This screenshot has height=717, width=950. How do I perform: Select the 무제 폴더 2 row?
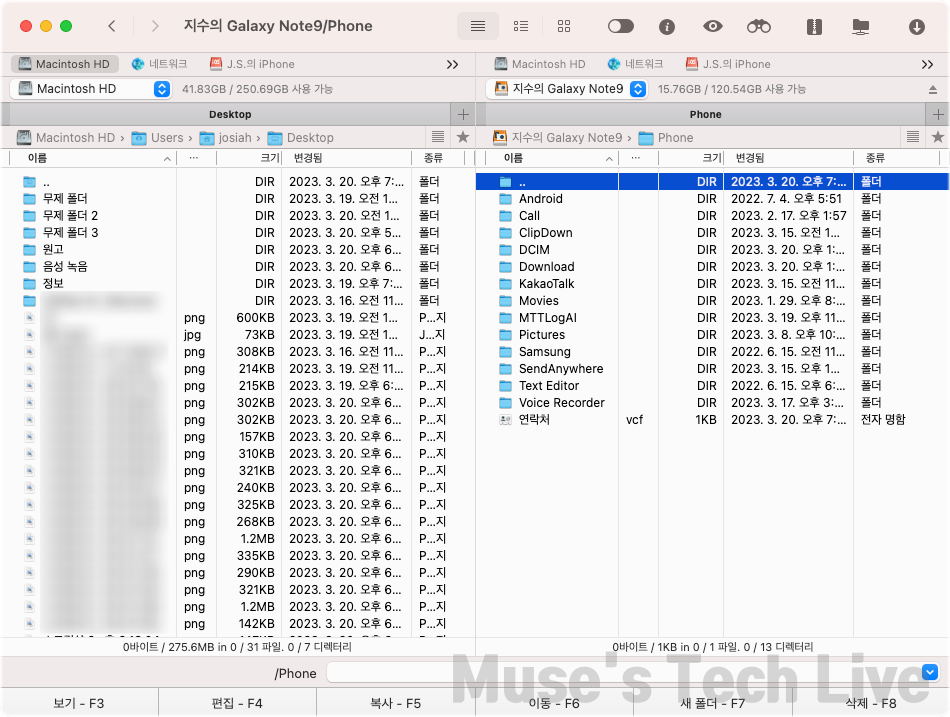(x=238, y=216)
